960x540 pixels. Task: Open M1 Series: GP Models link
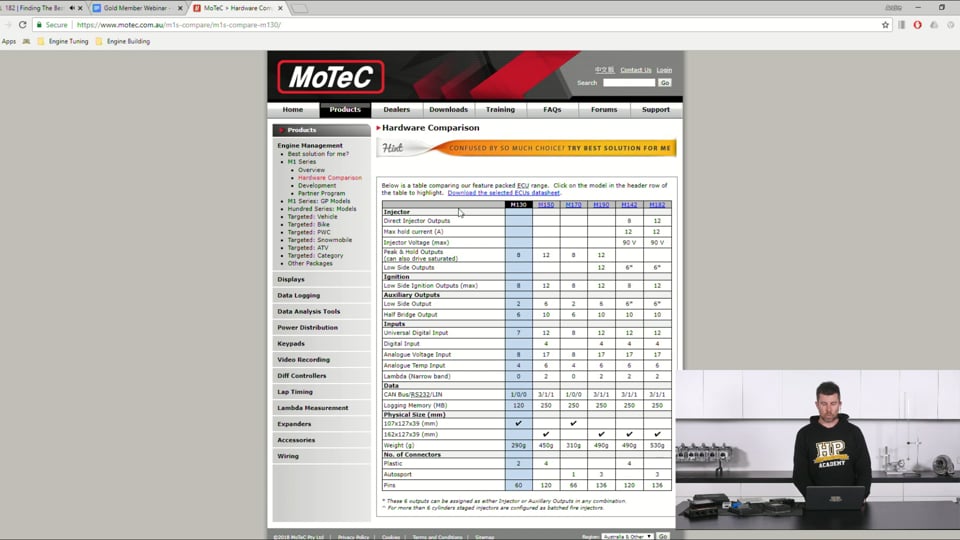coord(319,201)
